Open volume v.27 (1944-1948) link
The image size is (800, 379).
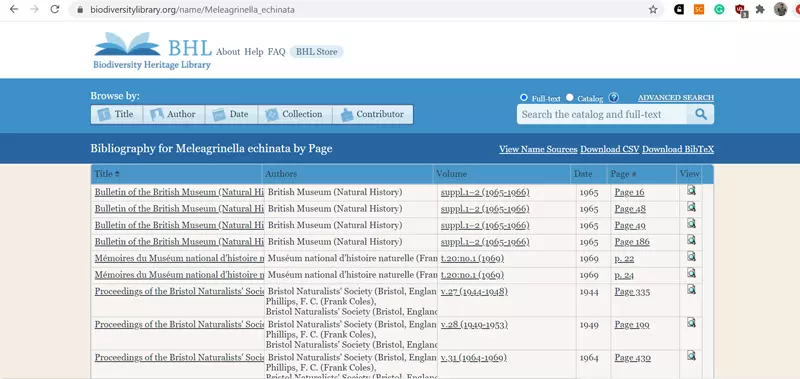(474, 292)
